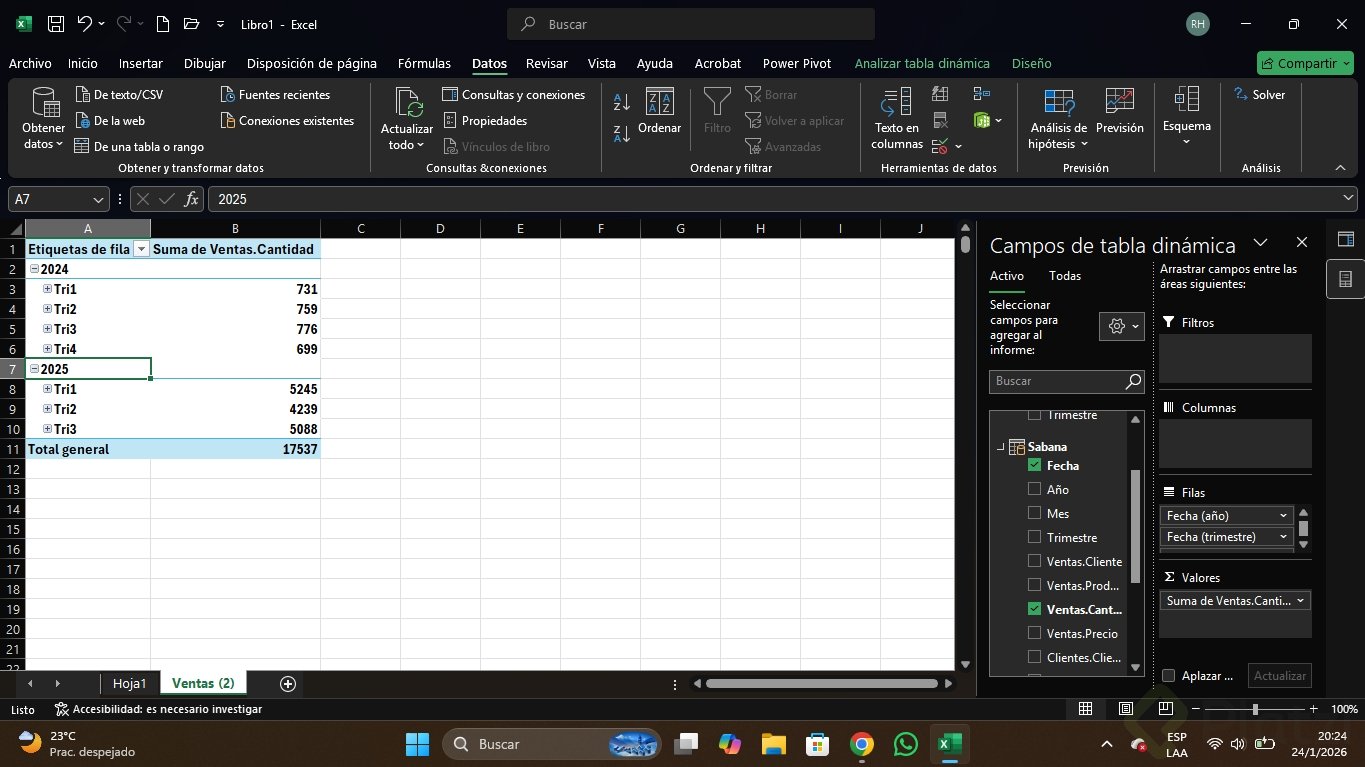Click the field list Buscar box
Image resolution: width=1365 pixels, height=767 pixels.
pos(1066,381)
